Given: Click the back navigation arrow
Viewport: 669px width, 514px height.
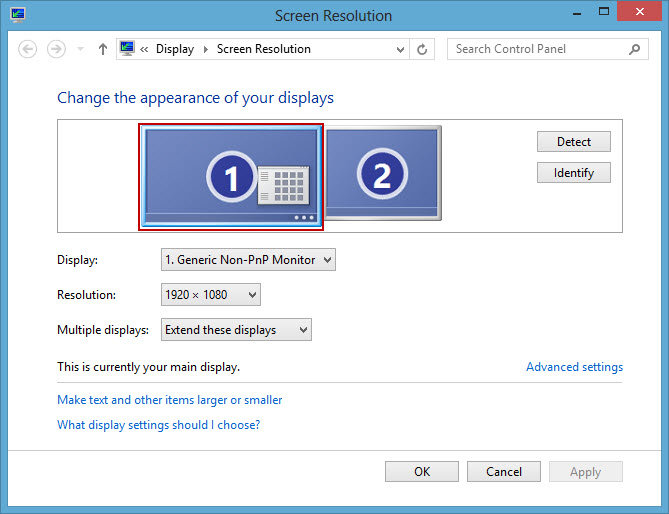Looking at the screenshot, I should click(x=28, y=49).
